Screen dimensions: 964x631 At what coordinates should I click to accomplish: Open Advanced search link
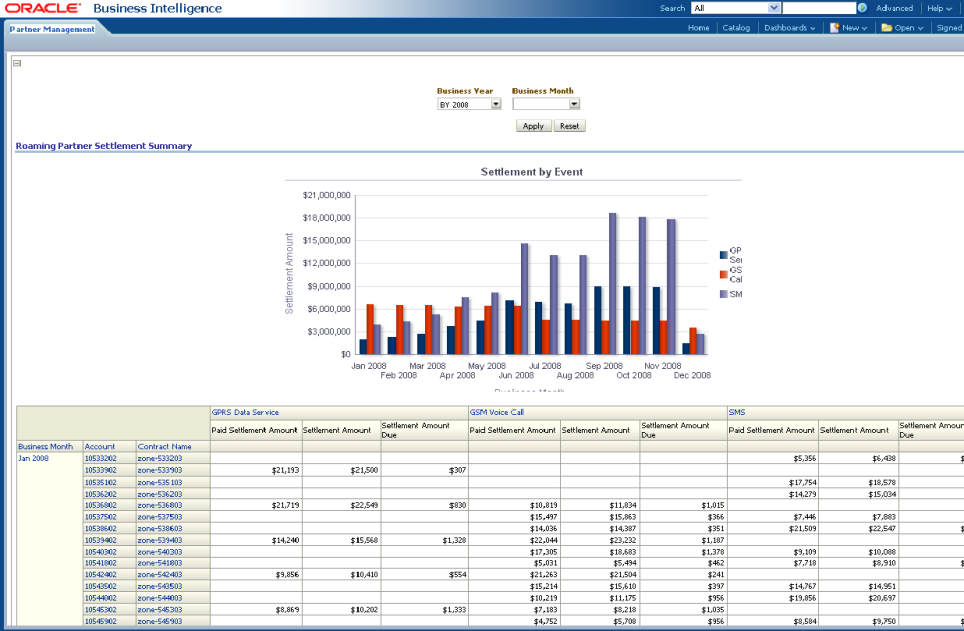pos(895,8)
